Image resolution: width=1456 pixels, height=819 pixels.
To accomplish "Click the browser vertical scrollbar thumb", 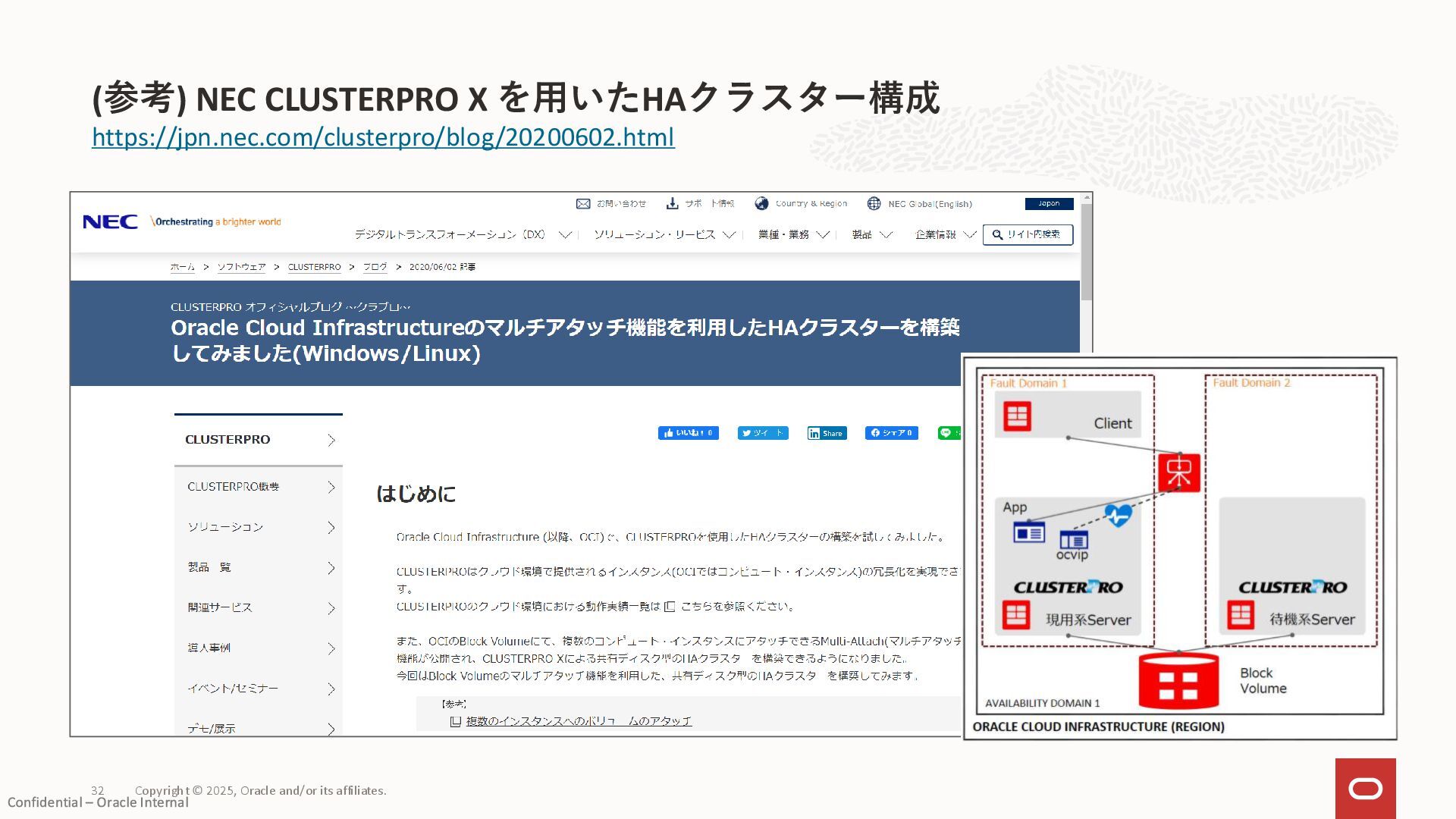I will [1086, 252].
